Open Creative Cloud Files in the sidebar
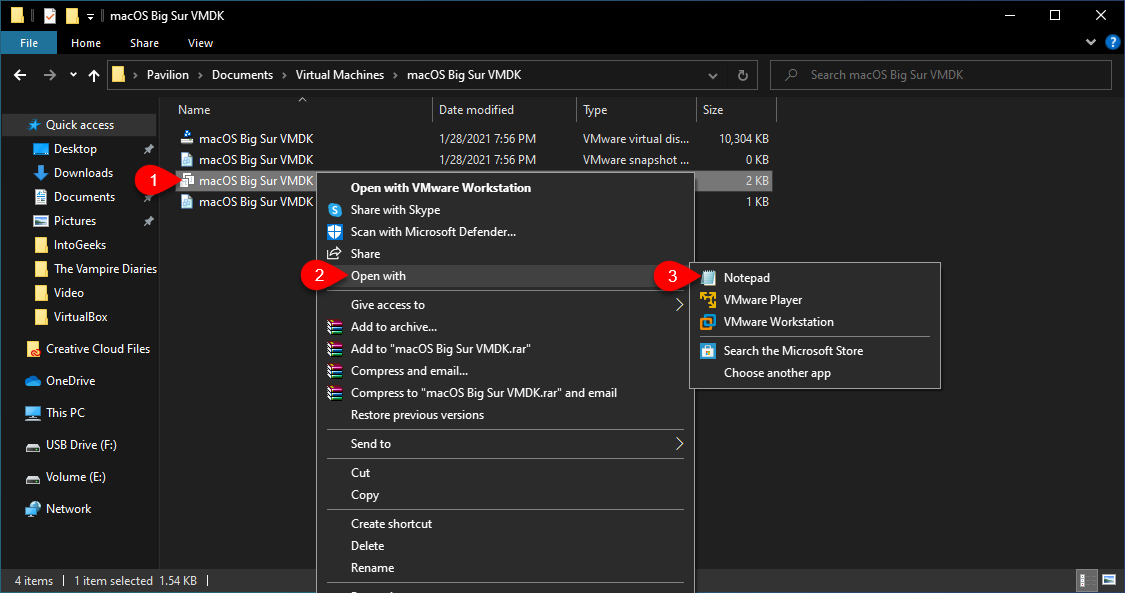1125x593 pixels. pyautogui.click(x=98, y=349)
